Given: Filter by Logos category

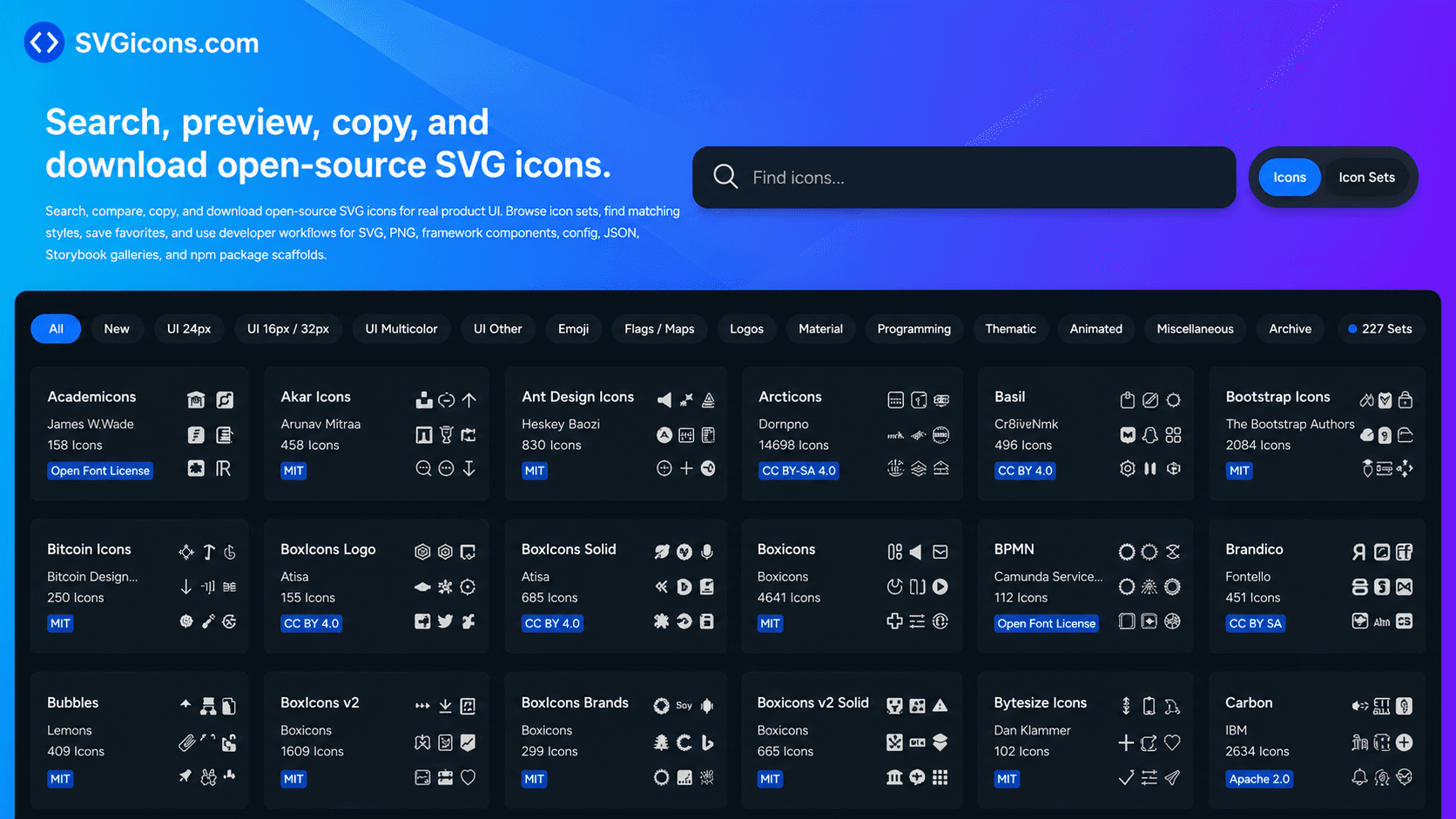Looking at the screenshot, I should [746, 329].
